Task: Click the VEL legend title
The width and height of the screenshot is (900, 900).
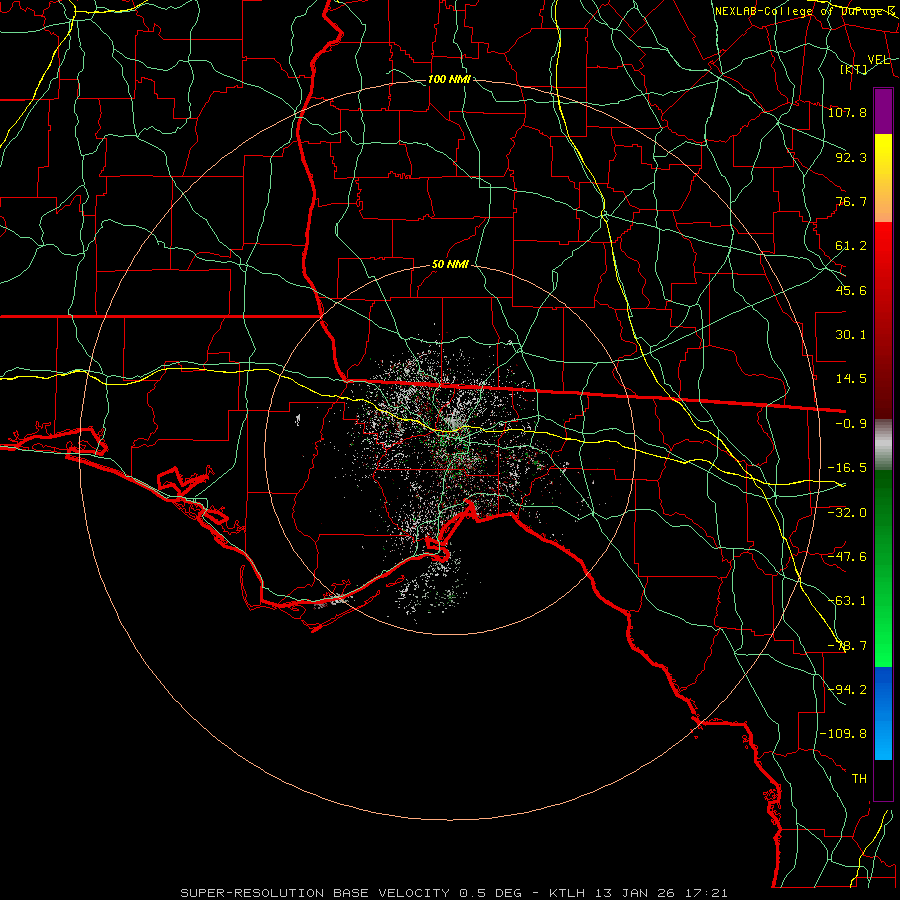Action: click(x=878, y=59)
